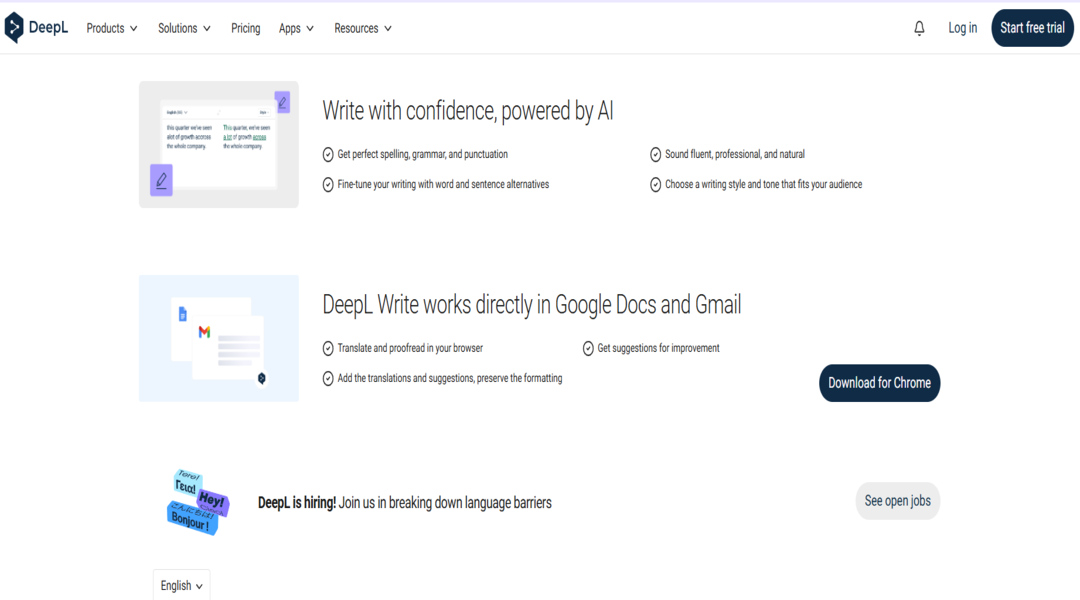Viewport: 1080px width, 600px height.
Task: Click checkmark icon beside 'Get perfect spelling'
Action: [328, 154]
